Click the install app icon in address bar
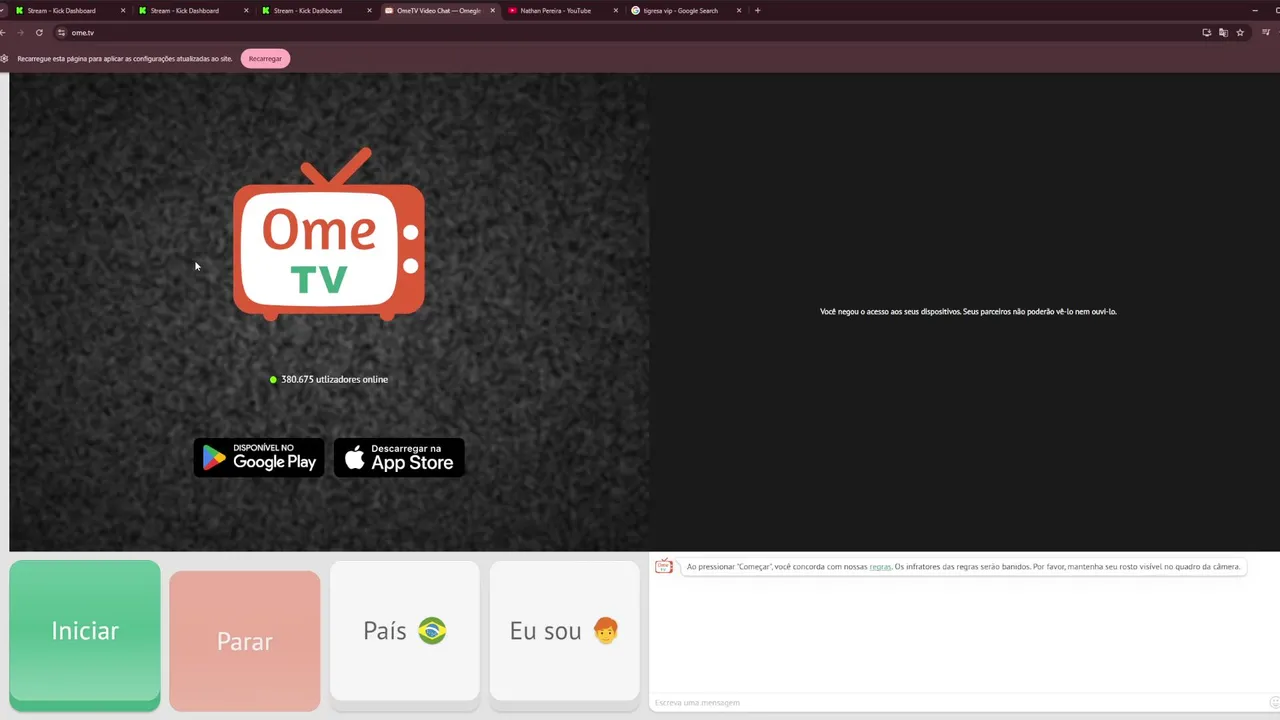This screenshot has width=1280, height=720. pos(1207,33)
